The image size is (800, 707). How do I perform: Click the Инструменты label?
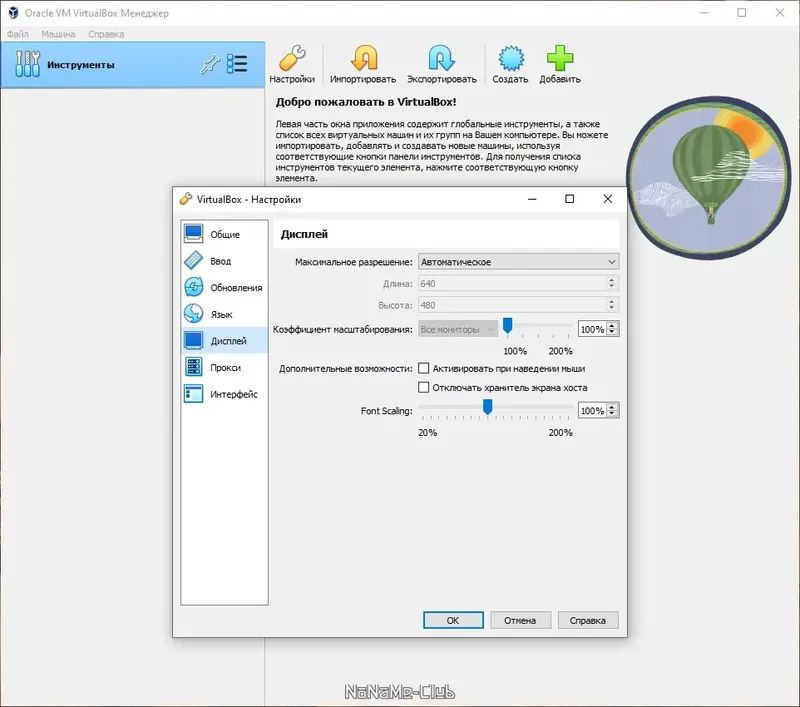pos(81,65)
